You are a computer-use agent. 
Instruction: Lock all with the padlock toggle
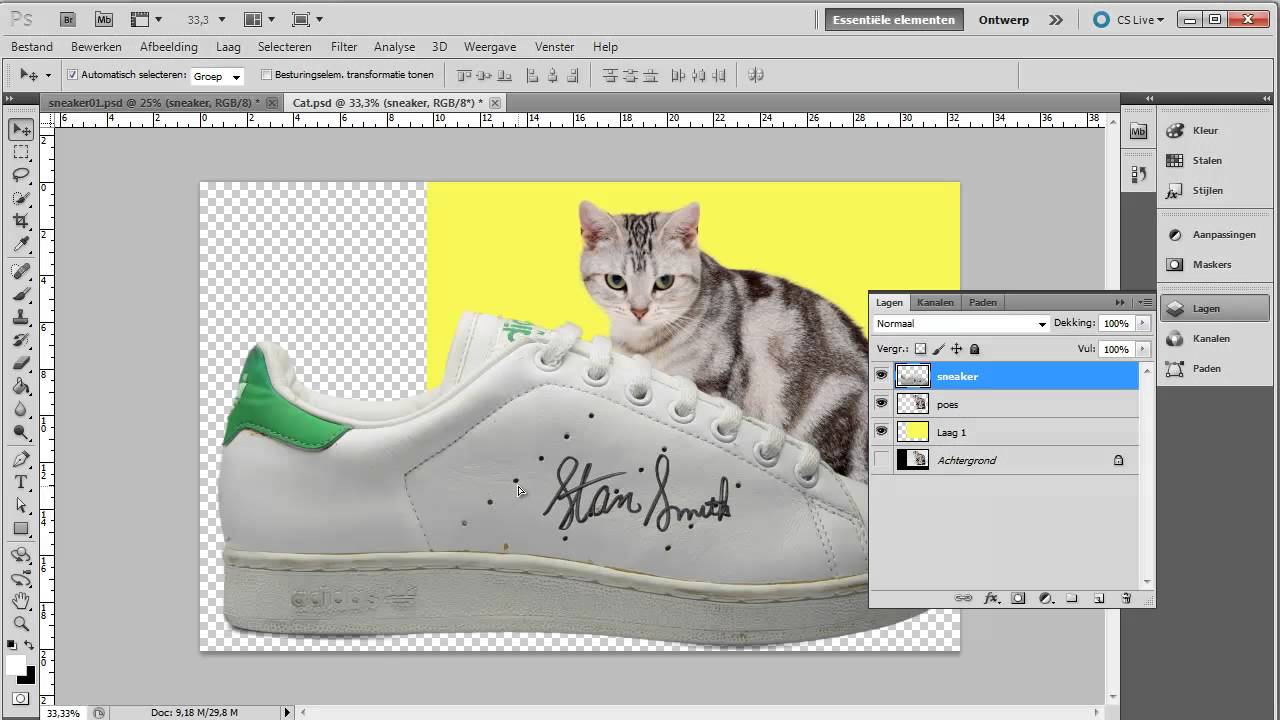click(975, 349)
